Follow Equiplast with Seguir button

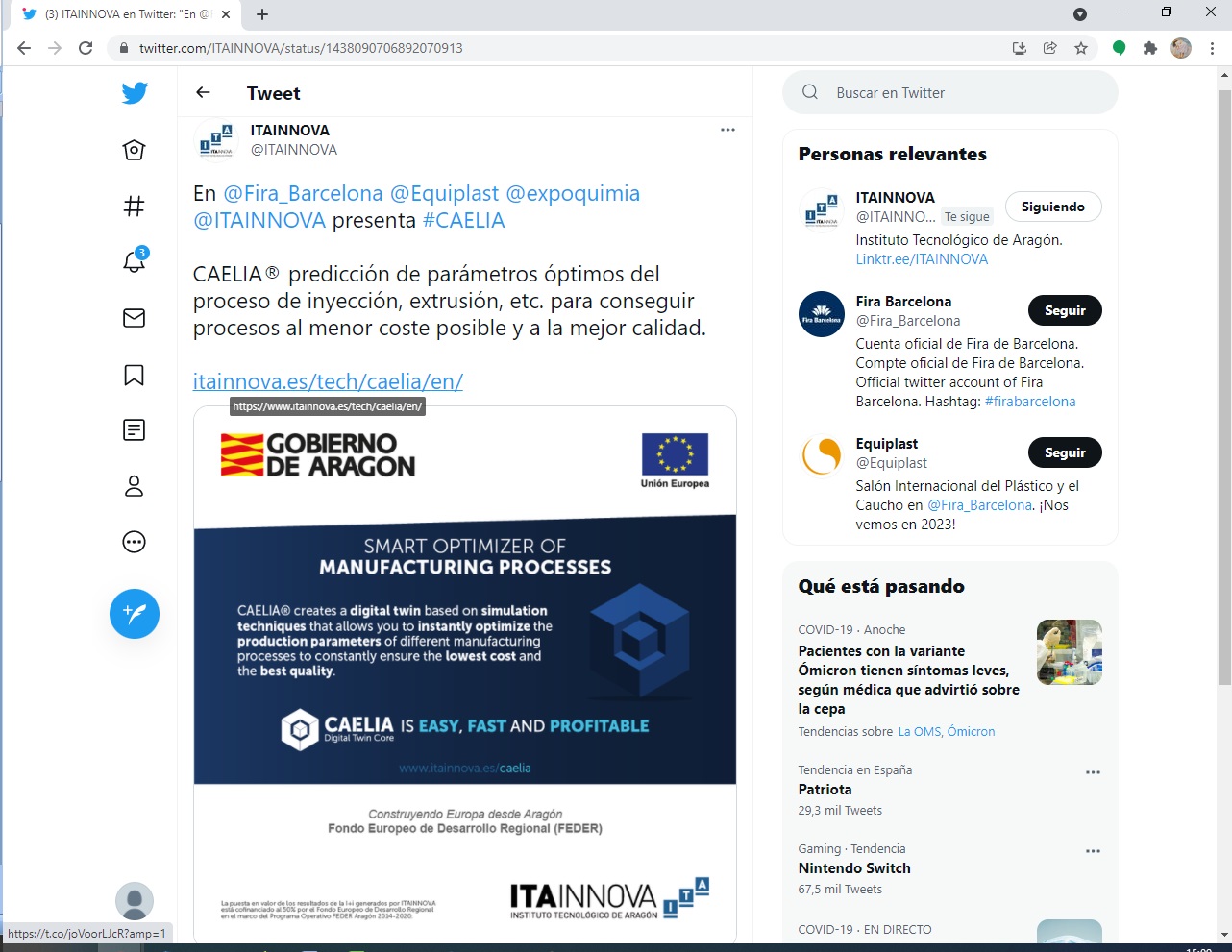(x=1065, y=452)
